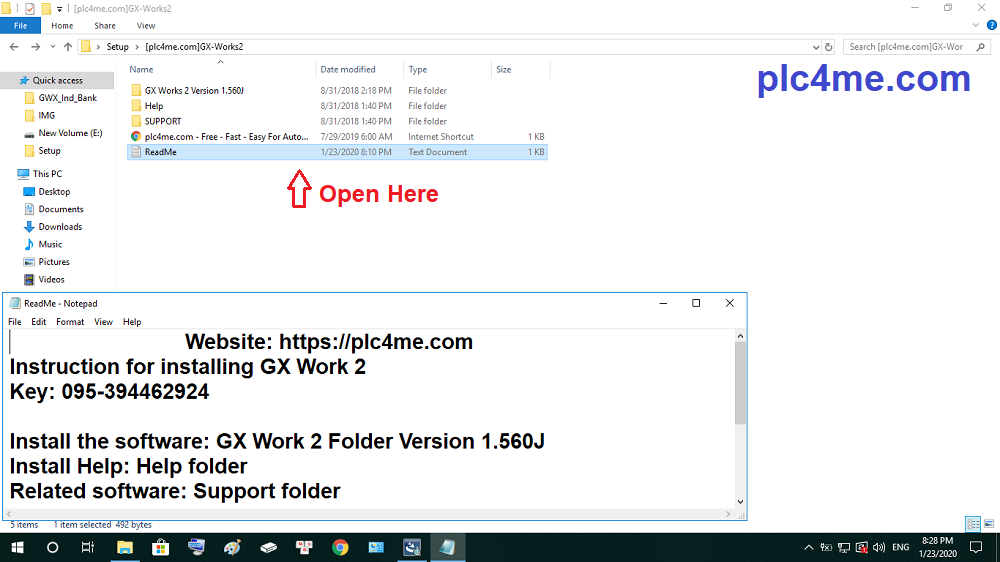Show hidden system tray icons
The width and height of the screenshot is (1000, 562).
(808, 547)
